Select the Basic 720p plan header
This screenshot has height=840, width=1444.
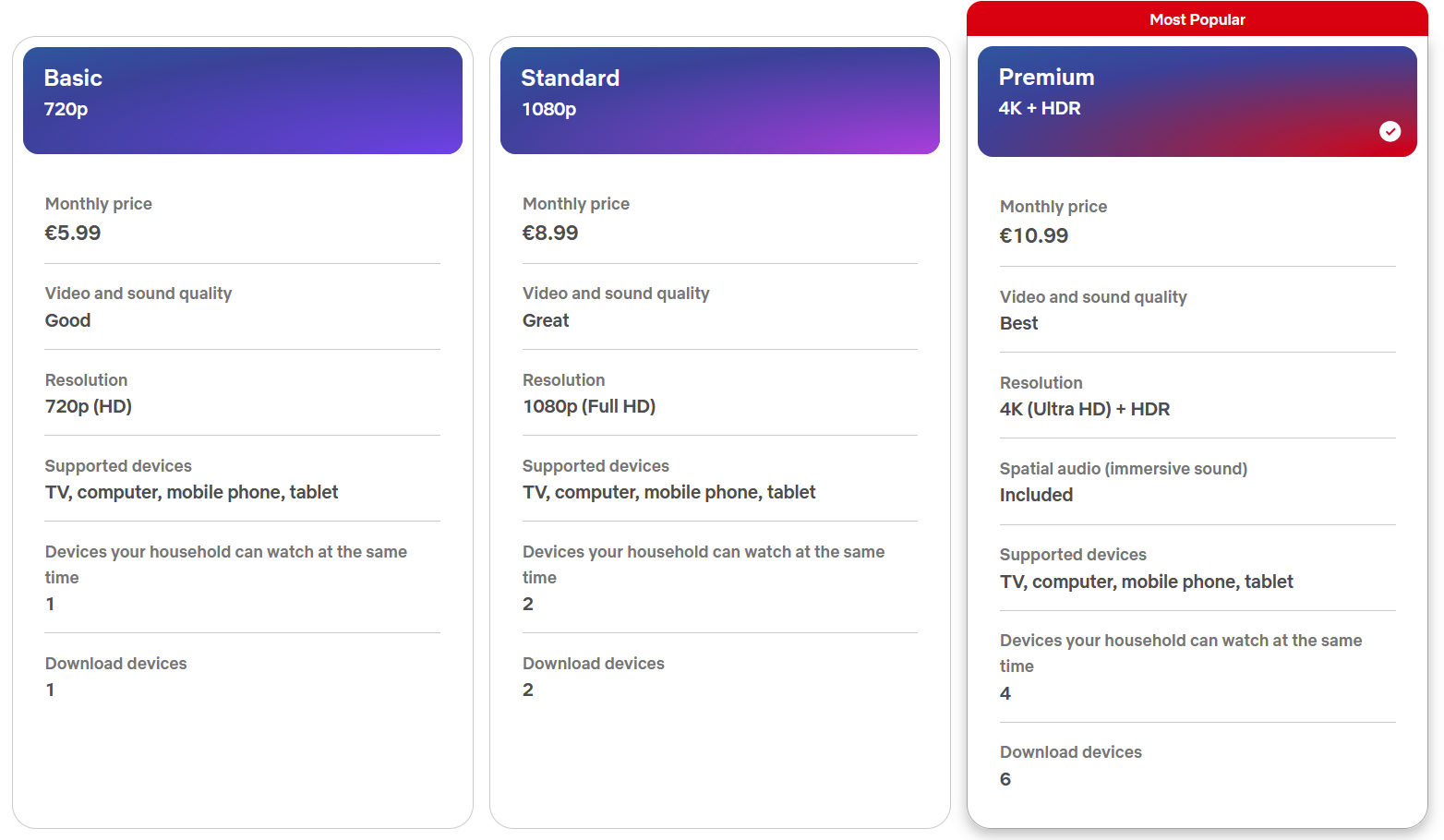242,101
